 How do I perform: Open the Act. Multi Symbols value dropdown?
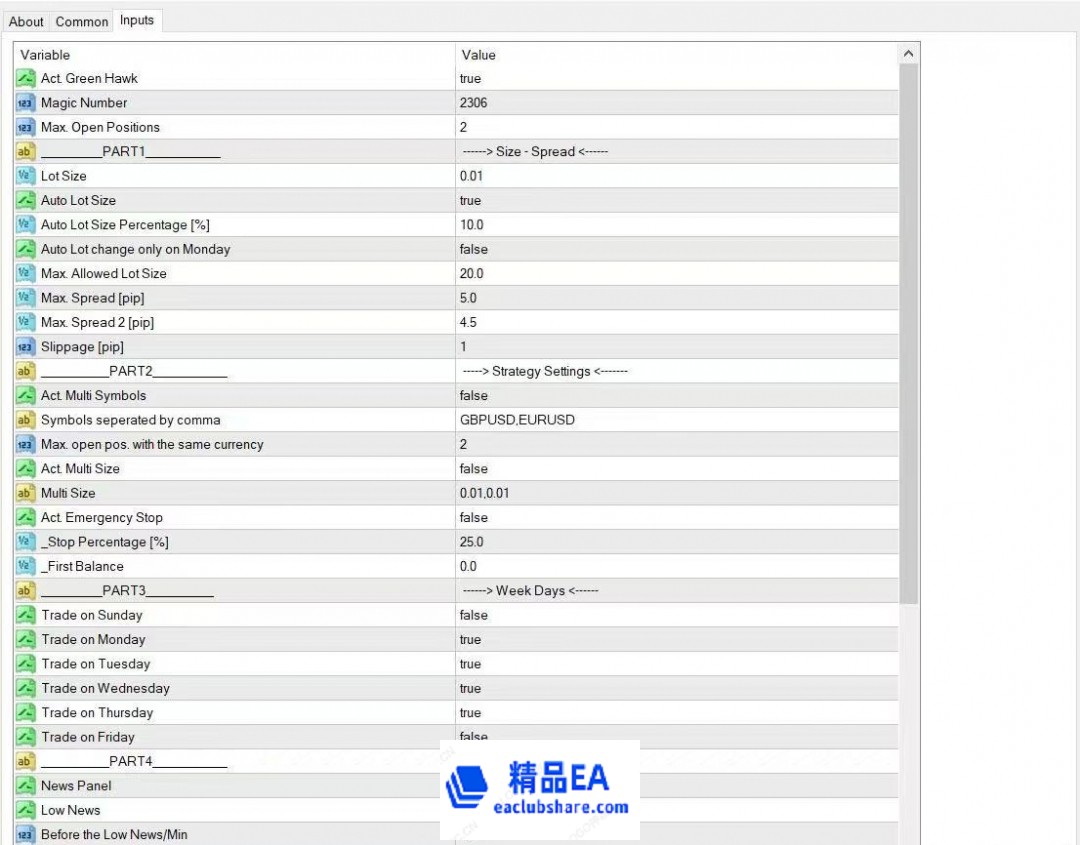pyautogui.click(x=676, y=396)
